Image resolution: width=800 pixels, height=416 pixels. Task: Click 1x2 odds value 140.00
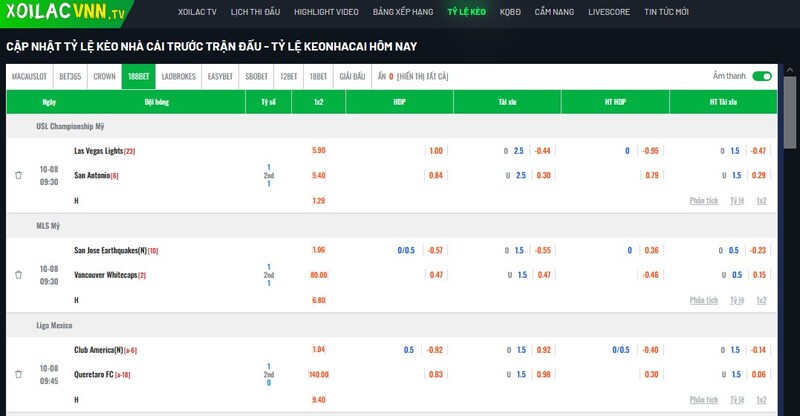click(x=318, y=374)
